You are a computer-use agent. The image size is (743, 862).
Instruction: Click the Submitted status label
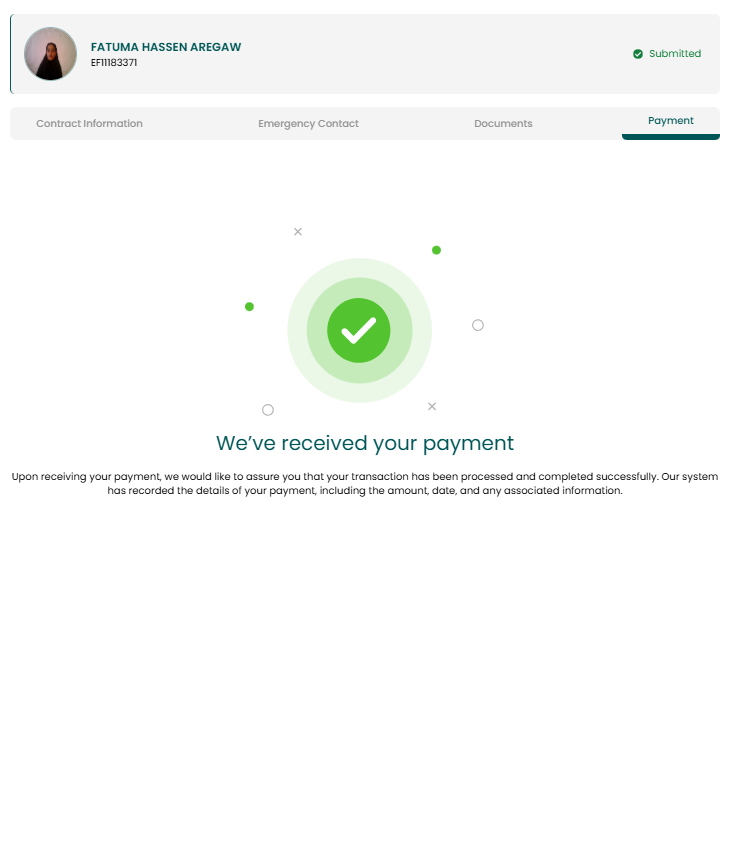pyautogui.click(x=675, y=54)
